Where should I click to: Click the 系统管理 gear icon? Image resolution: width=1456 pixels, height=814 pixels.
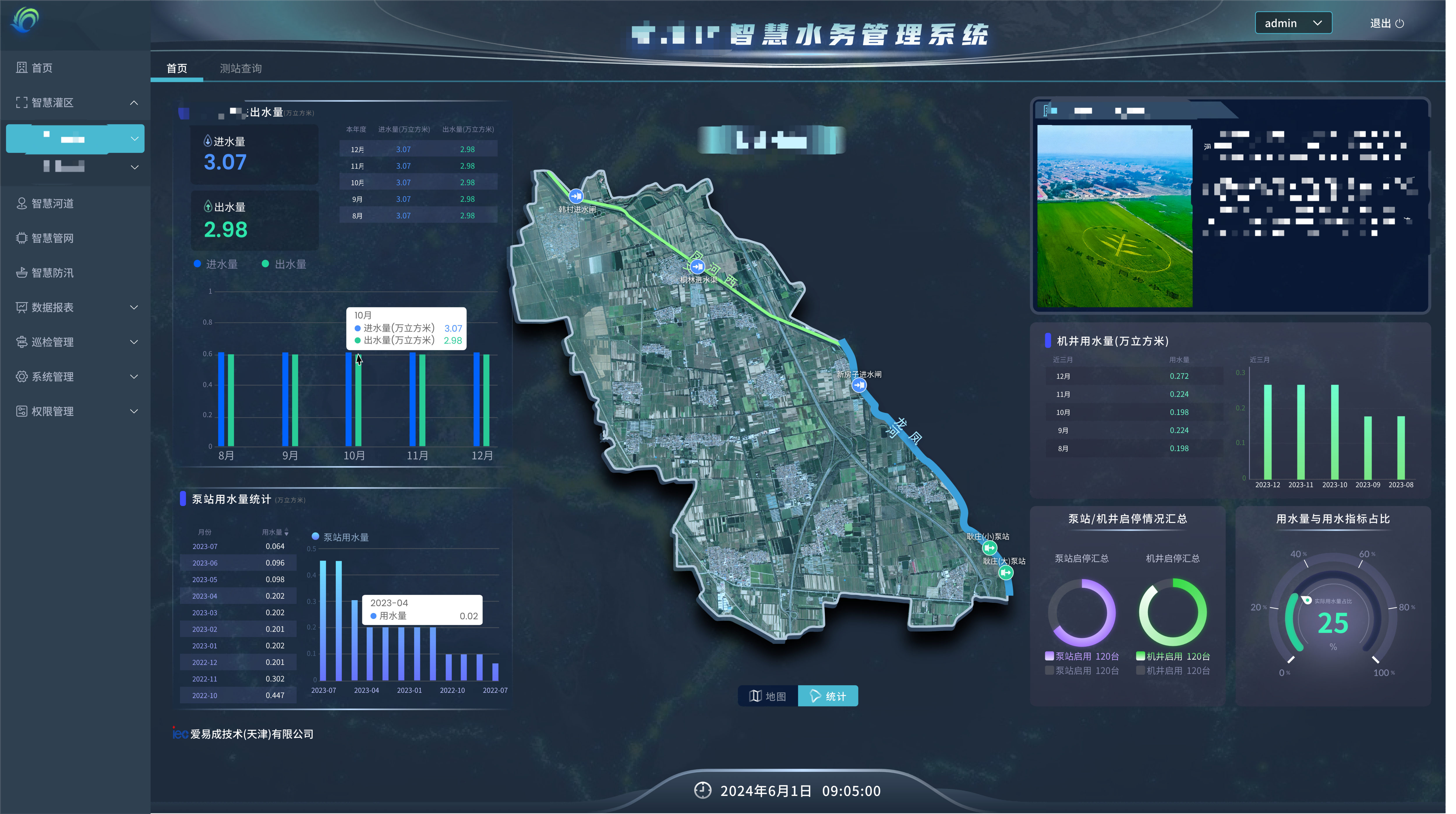(22, 377)
